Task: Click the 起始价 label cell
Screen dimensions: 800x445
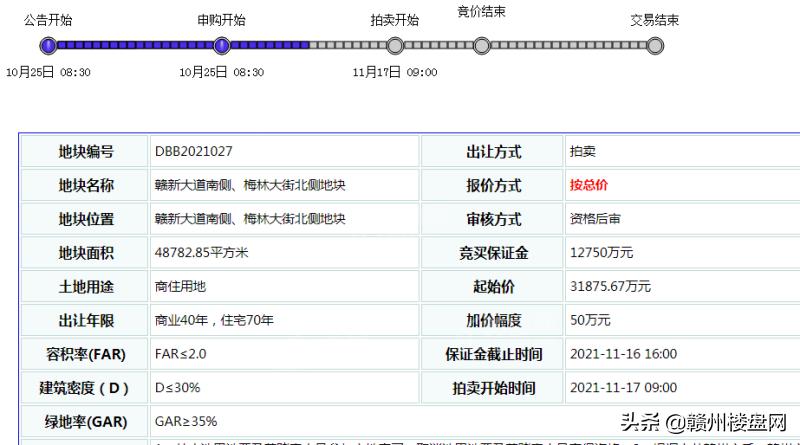Action: [x=492, y=286]
